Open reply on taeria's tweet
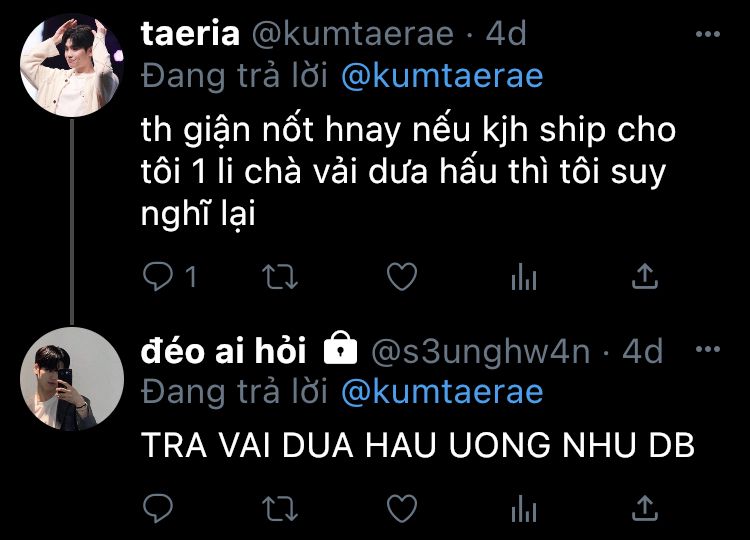 pos(158,276)
